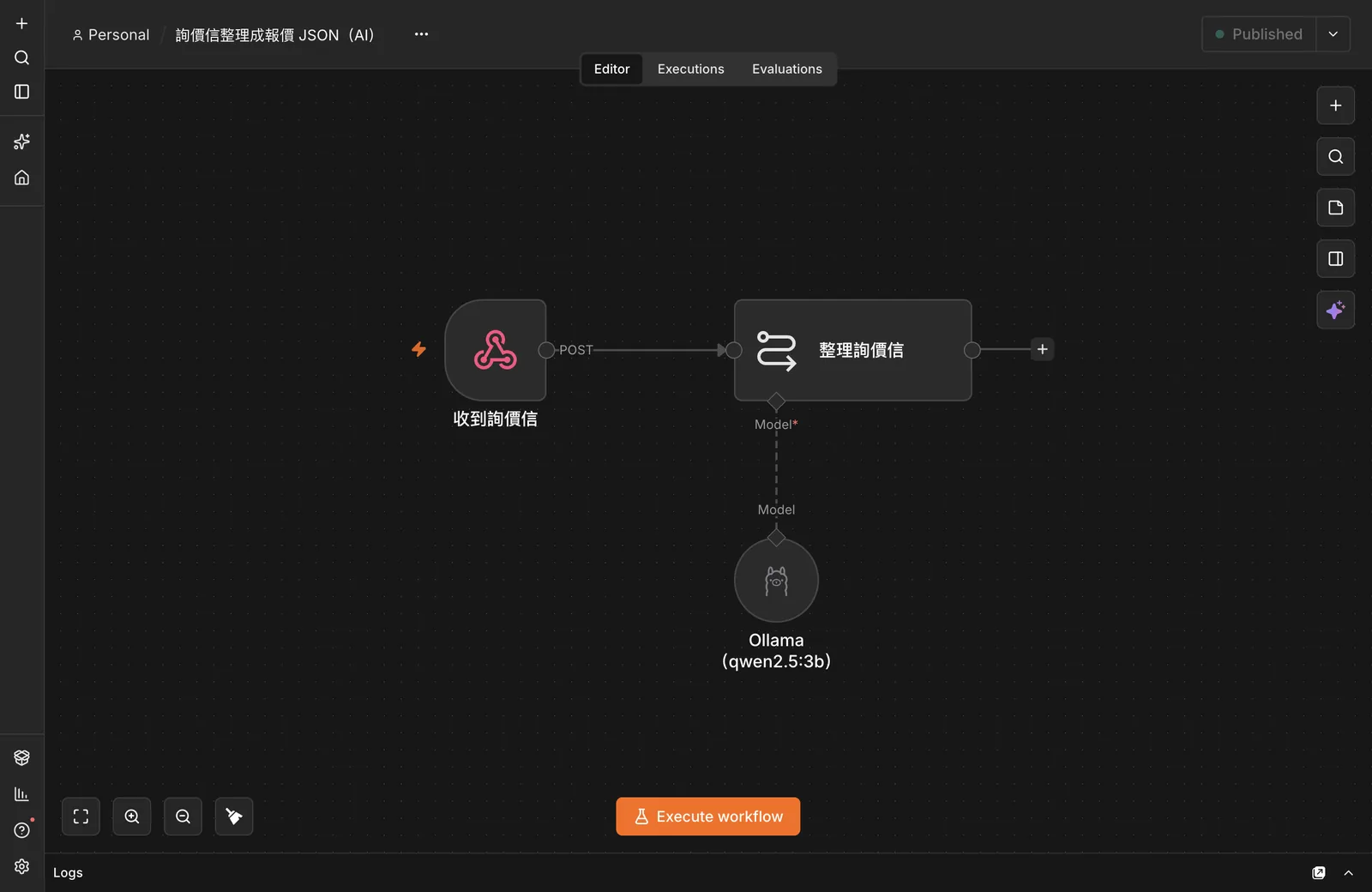1372x892 pixels.
Task: Click the workflow title 詢價信整理成報價 JSON
Action: [274, 35]
